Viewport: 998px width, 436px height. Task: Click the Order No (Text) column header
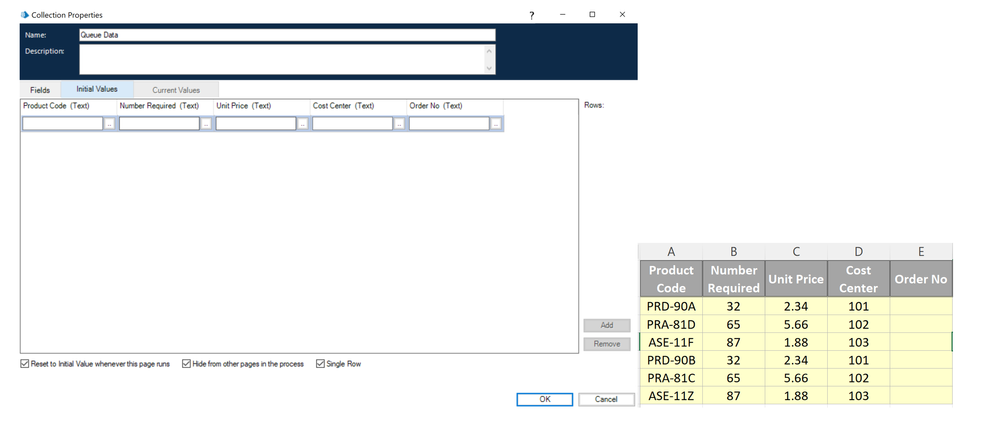point(455,106)
